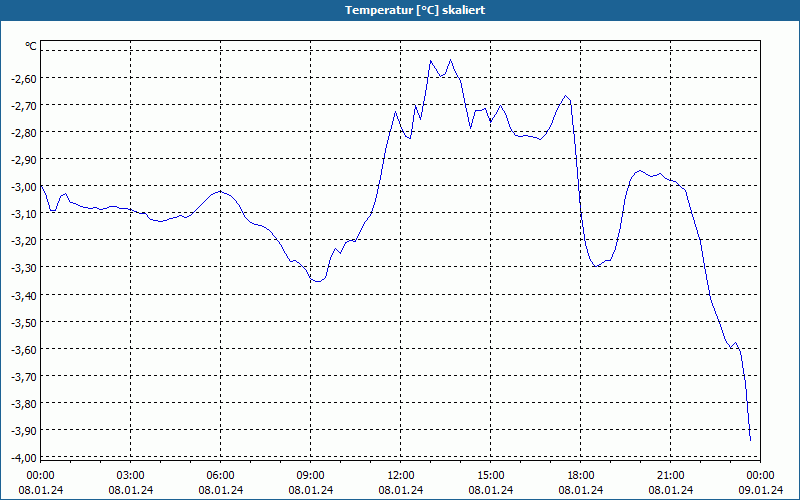Click the 18:00 time label

pos(581,476)
